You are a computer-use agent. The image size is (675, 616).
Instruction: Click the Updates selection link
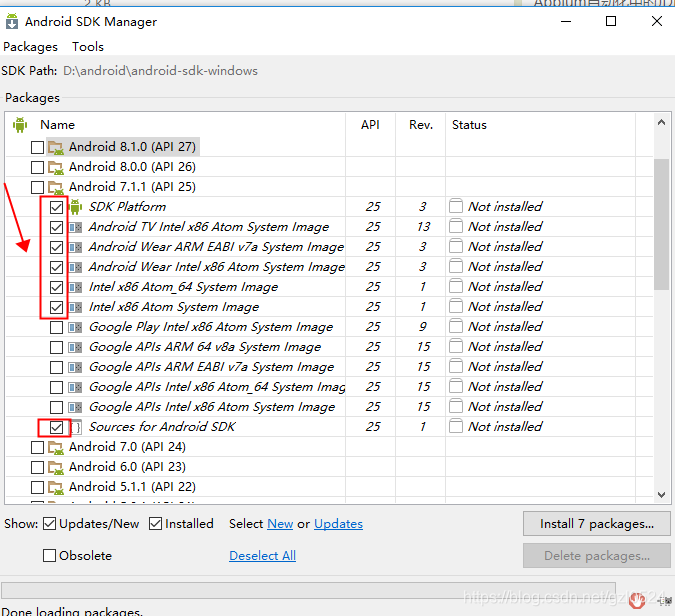pos(338,524)
